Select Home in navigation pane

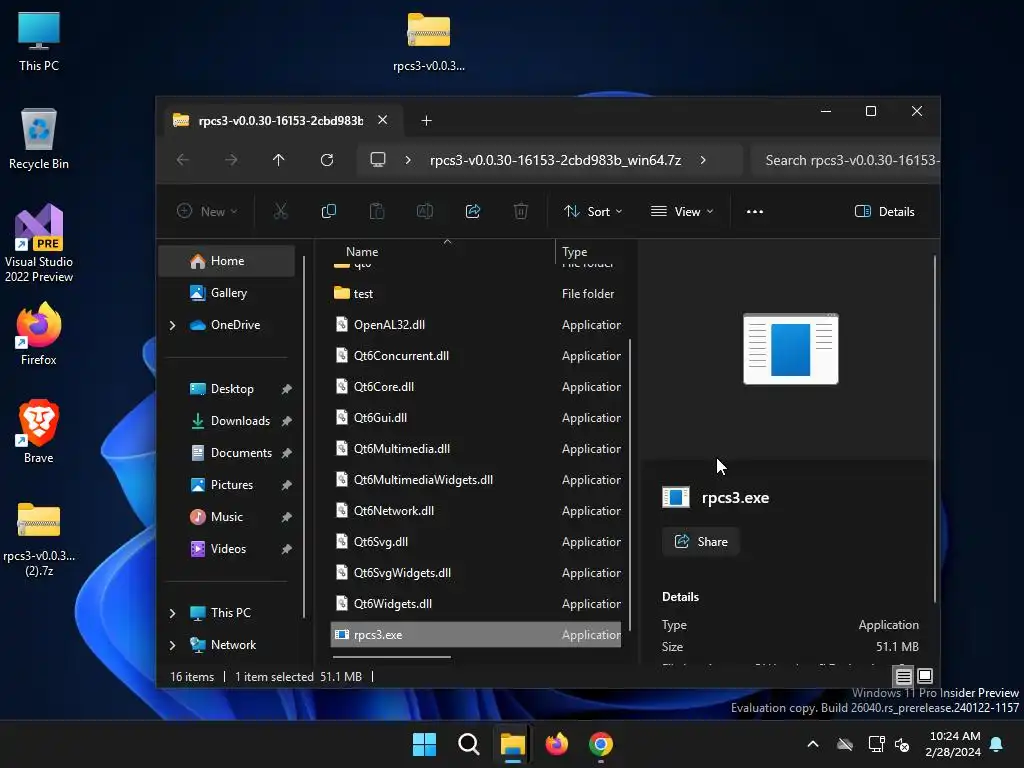(227, 261)
